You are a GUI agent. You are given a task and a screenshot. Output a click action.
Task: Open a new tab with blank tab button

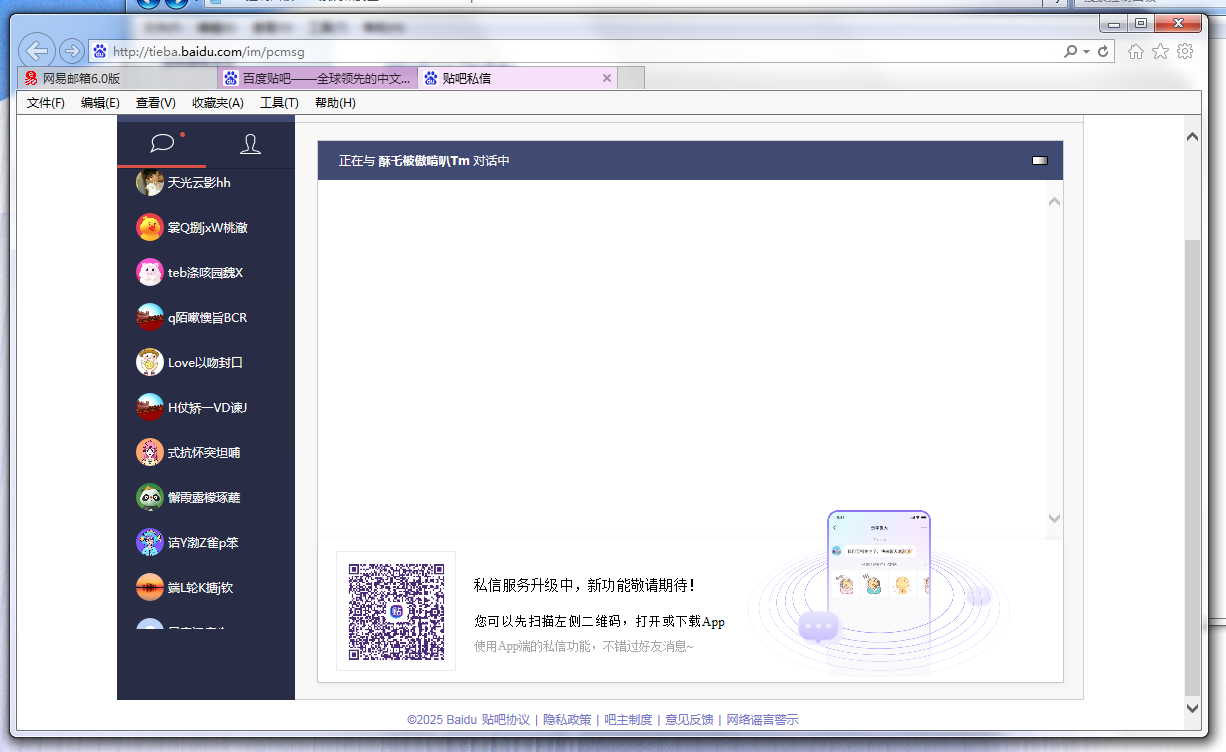pyautogui.click(x=631, y=78)
